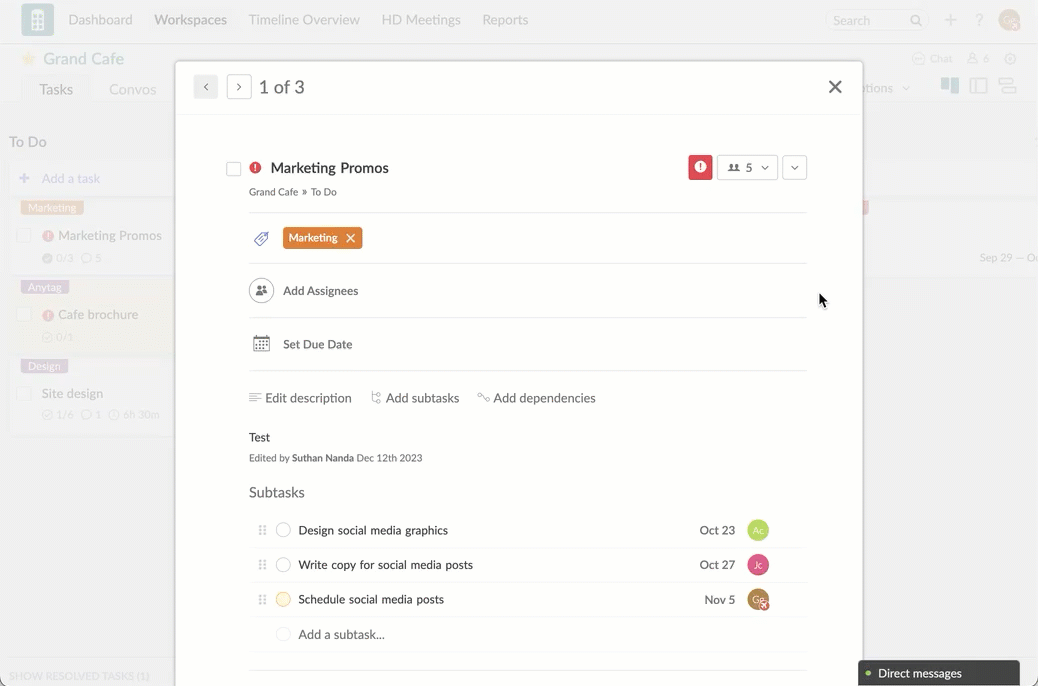Open the Direct messages bar
The height and width of the screenshot is (686, 1038).
pos(939,673)
